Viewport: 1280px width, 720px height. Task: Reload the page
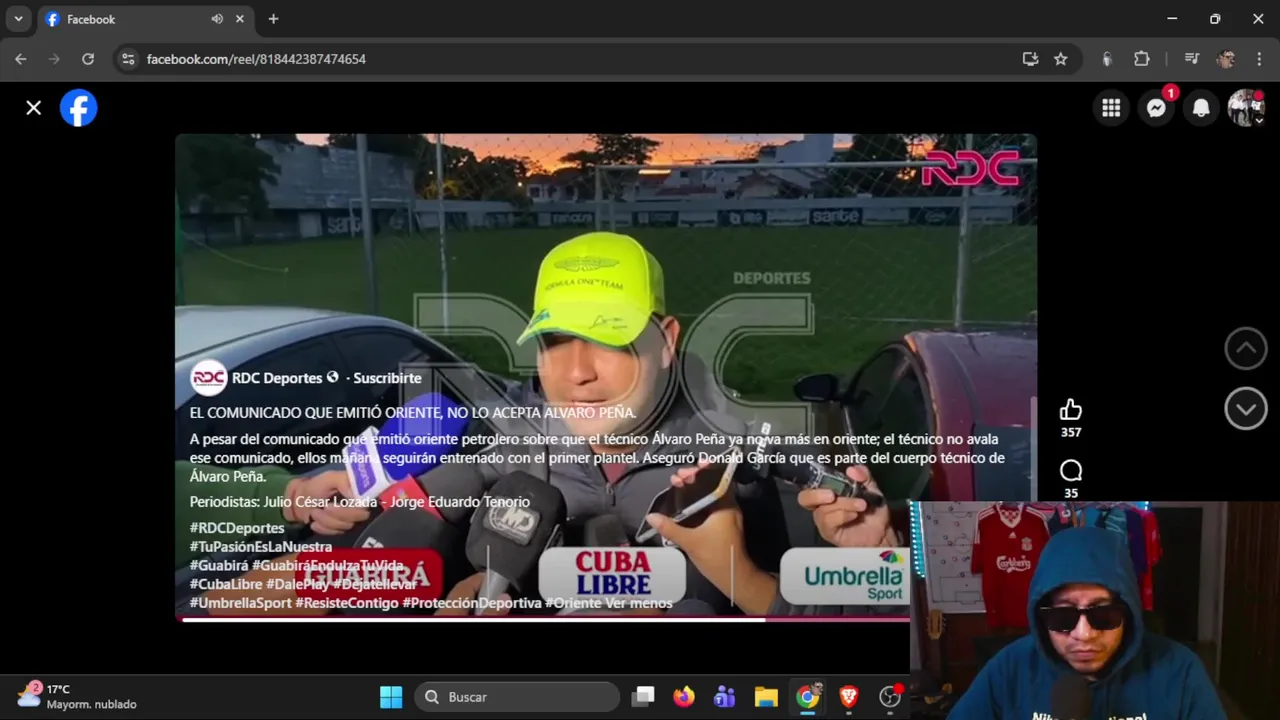point(88,59)
